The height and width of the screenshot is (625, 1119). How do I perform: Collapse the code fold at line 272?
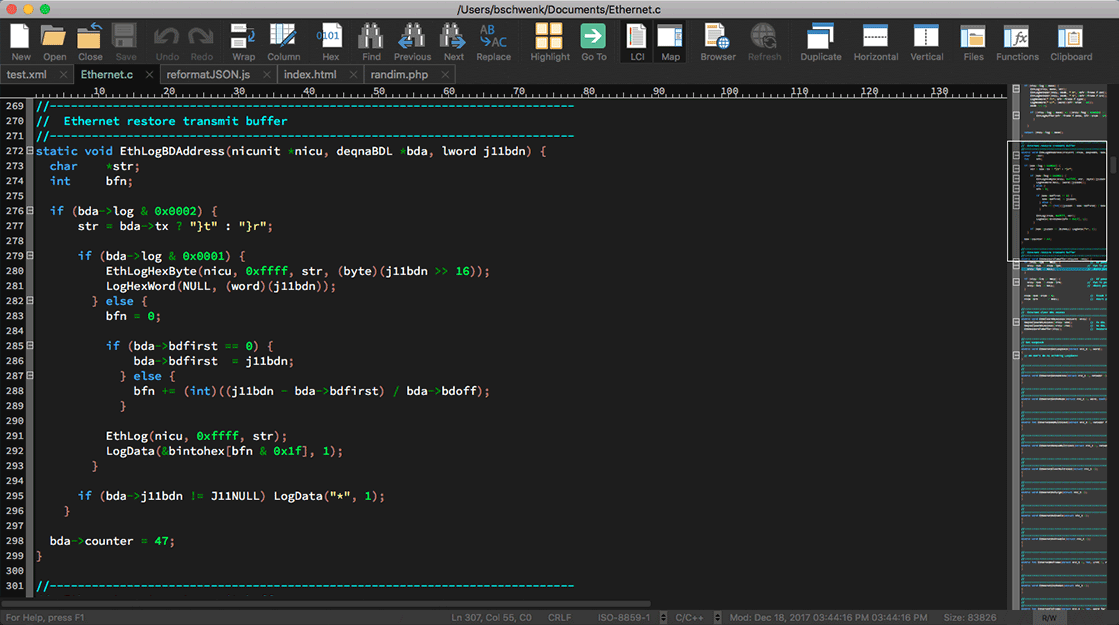point(30,151)
